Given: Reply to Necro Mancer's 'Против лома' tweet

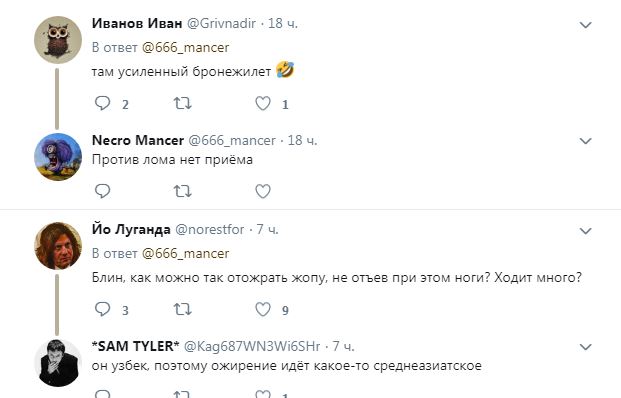Looking at the screenshot, I should pos(103,191).
